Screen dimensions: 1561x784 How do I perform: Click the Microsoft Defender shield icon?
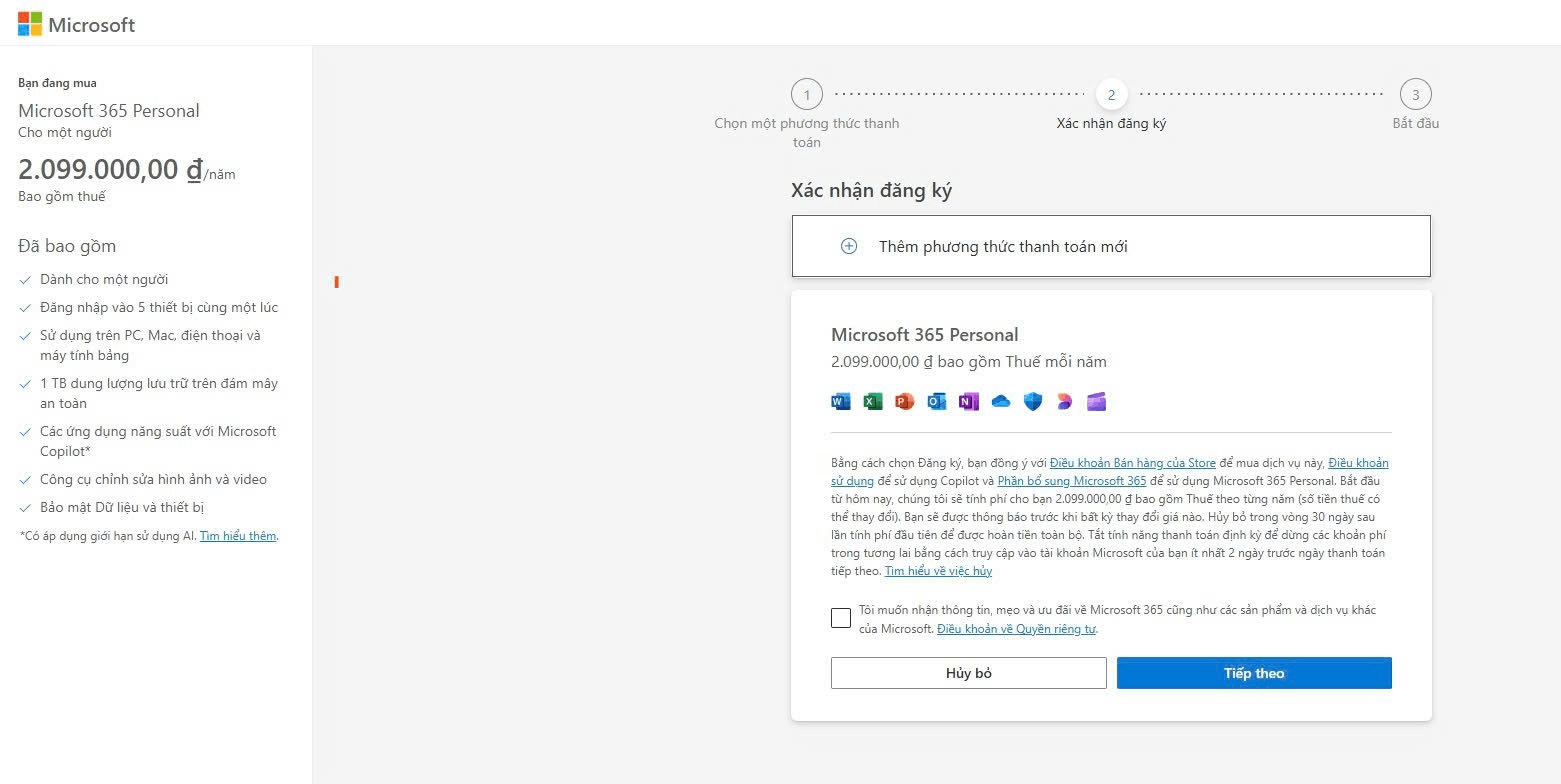tap(1033, 402)
